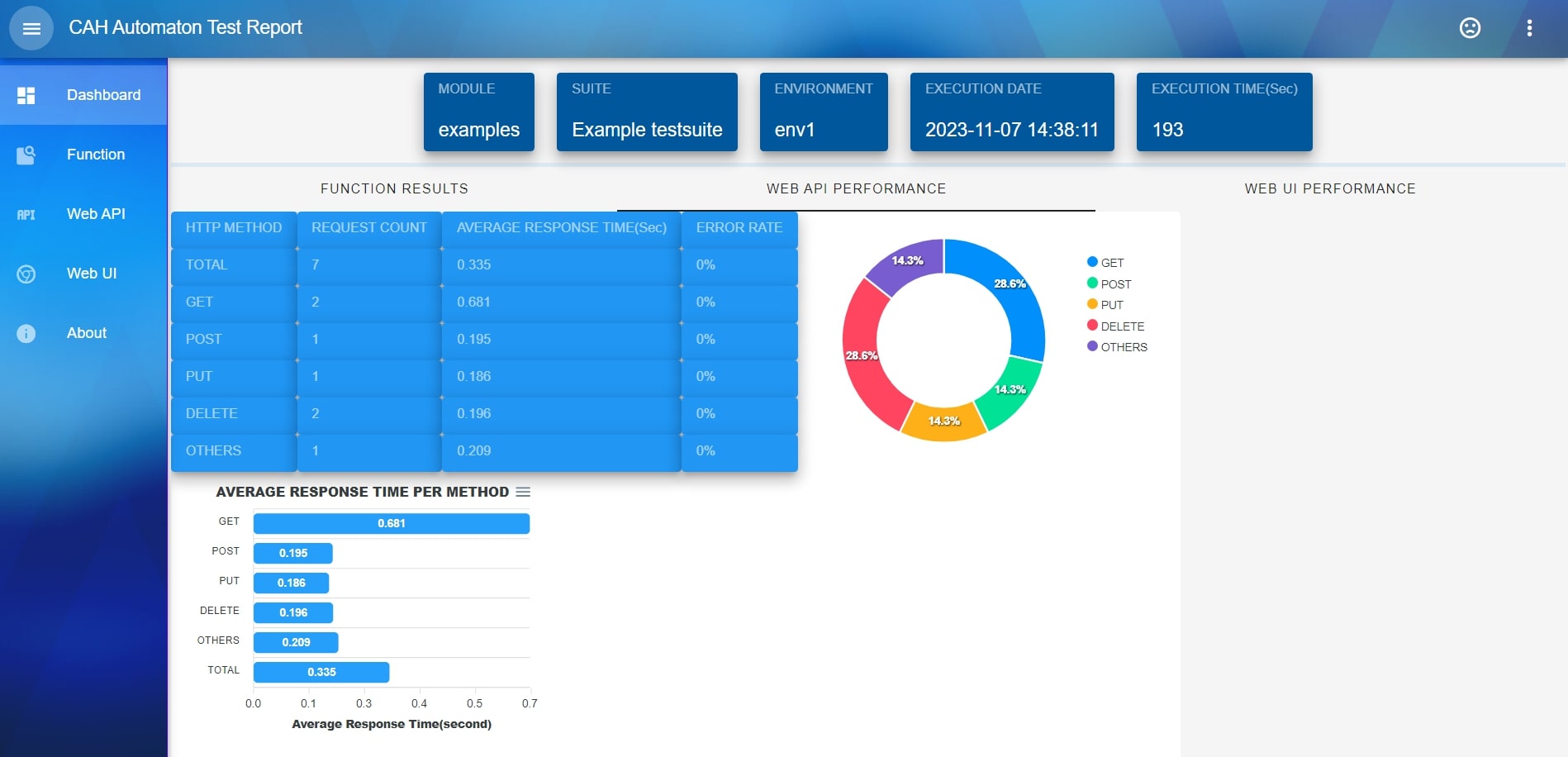Select the Dashboard grid icon in sidebar
This screenshot has width=1568, height=757.
[26, 95]
